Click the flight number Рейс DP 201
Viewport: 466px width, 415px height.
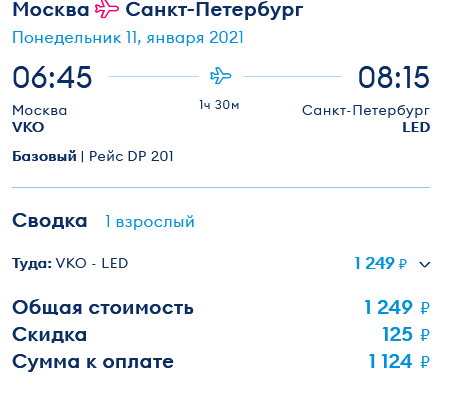click(x=131, y=156)
